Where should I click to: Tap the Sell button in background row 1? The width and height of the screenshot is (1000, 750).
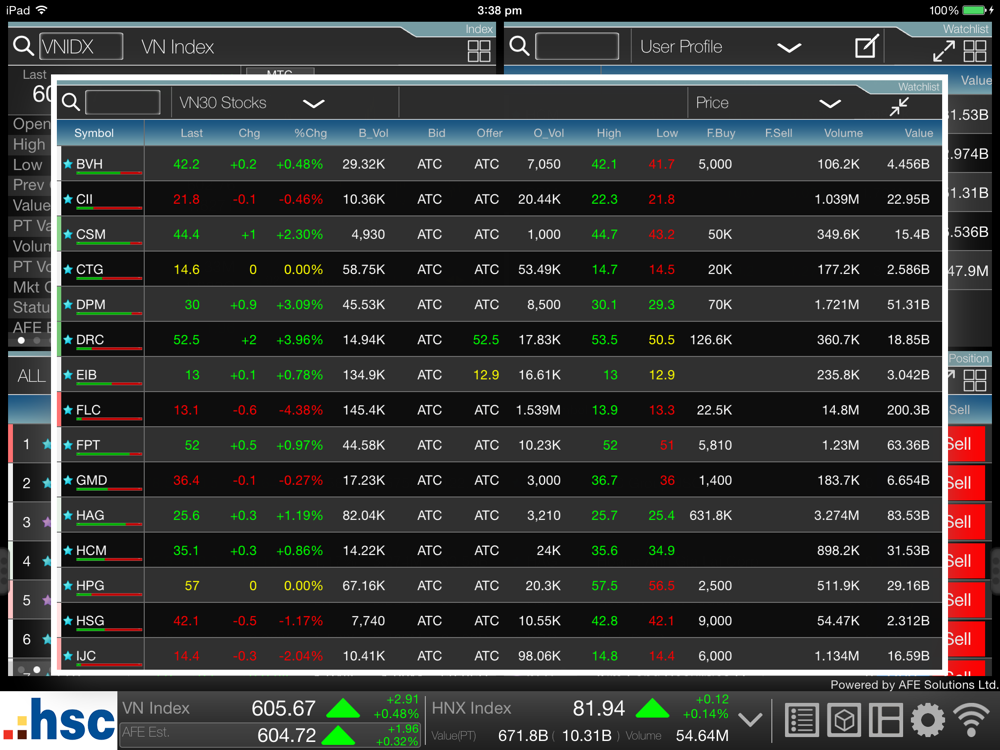(964, 444)
